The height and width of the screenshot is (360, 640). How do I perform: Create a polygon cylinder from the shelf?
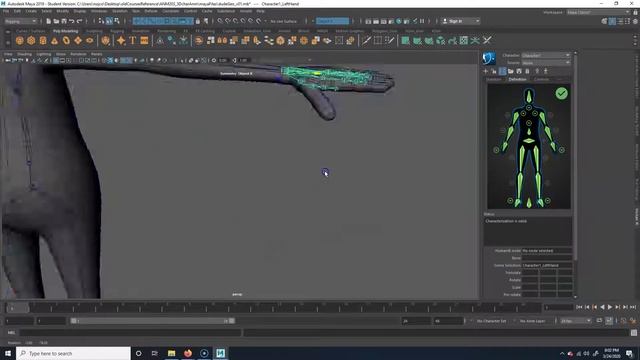pos(43,40)
